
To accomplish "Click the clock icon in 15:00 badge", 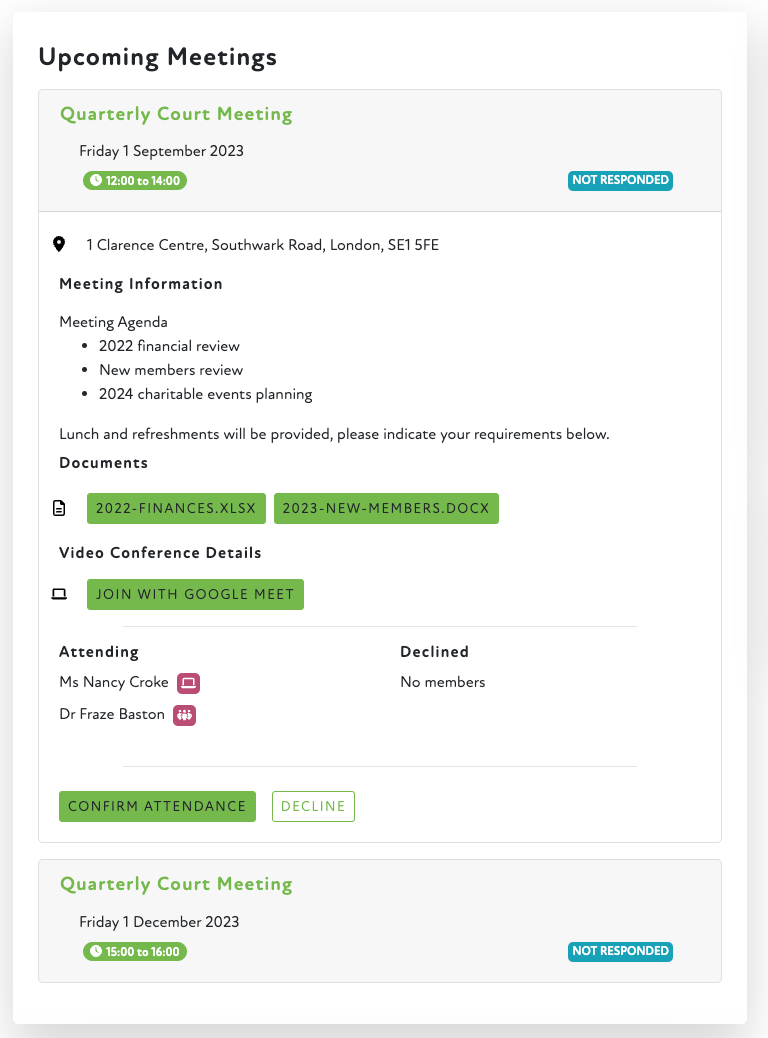I will (96, 952).
